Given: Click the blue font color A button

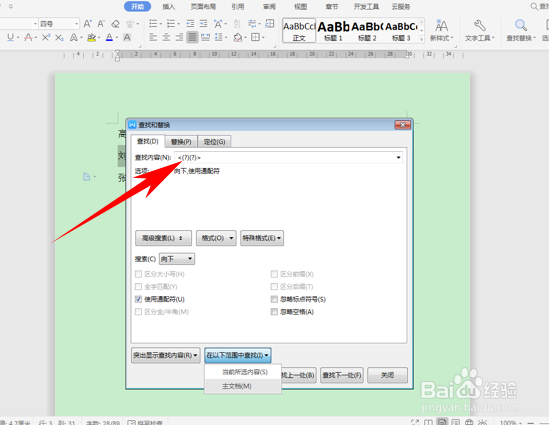Looking at the screenshot, I should (x=109, y=37).
